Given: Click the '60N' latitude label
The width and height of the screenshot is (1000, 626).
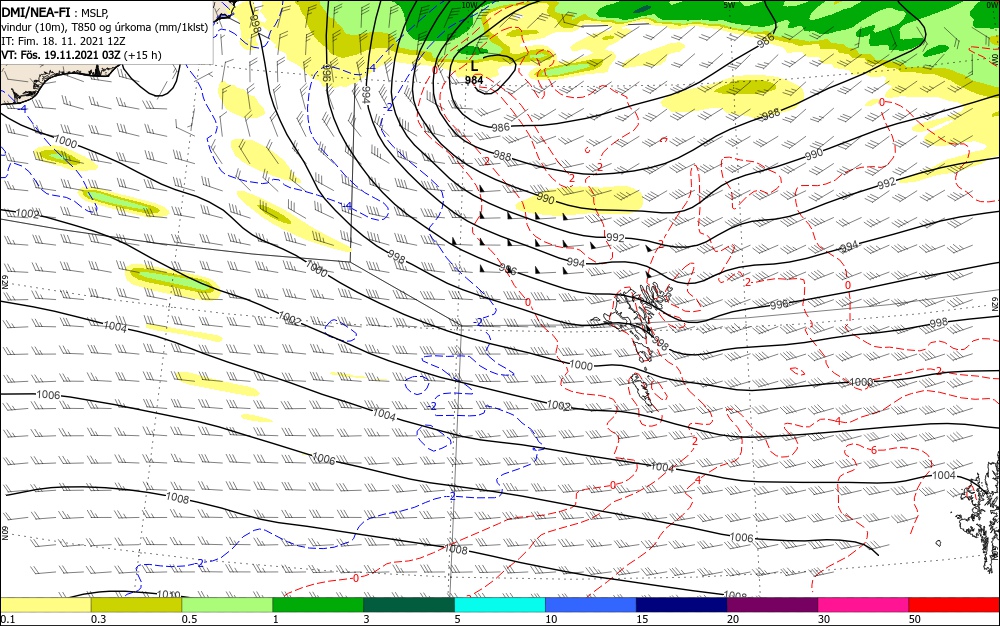Looking at the screenshot, I should pos(4,533).
